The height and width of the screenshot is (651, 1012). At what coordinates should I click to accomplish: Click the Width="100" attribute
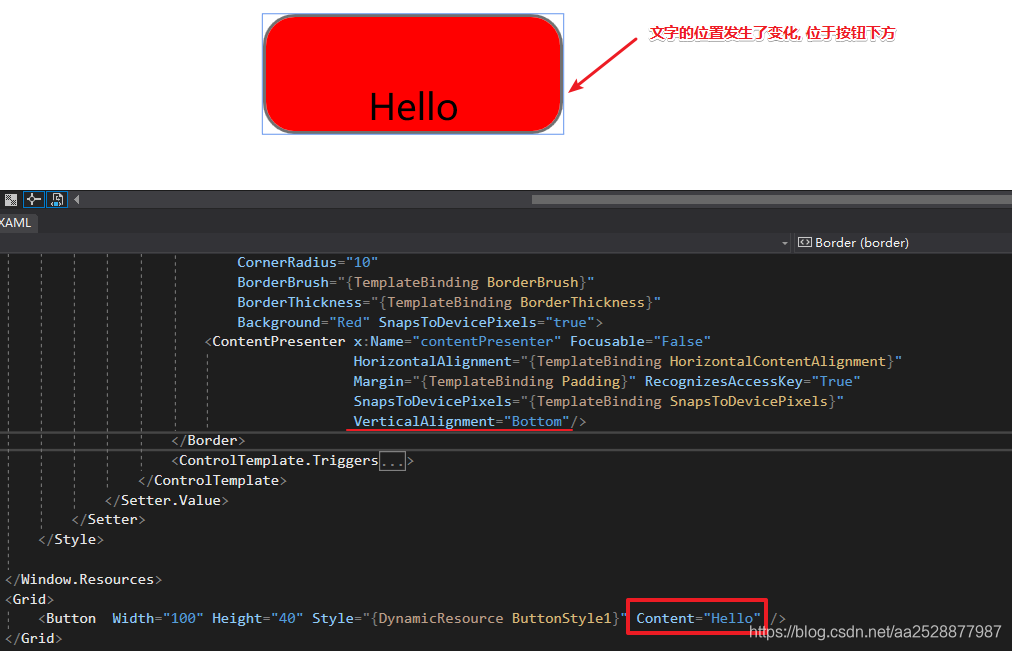tap(158, 619)
